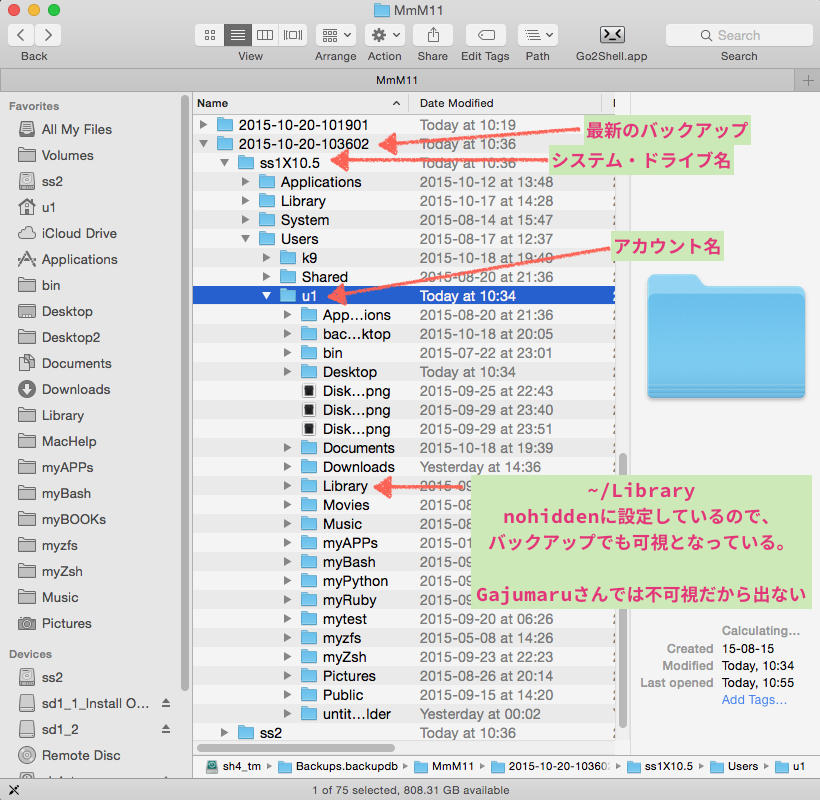Click the Share toolbar button
Screen dimensions: 820x800
432,35
